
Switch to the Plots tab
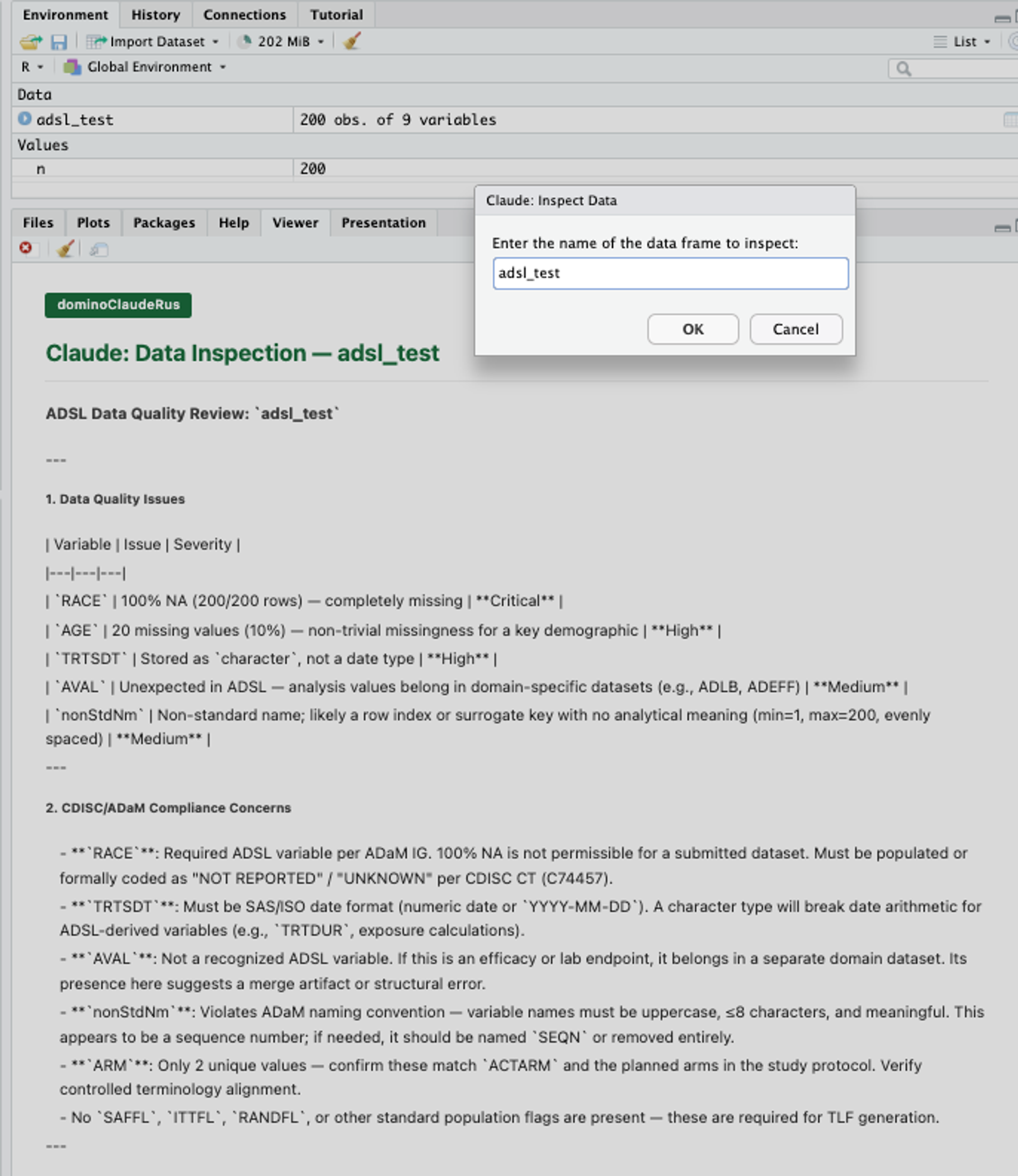[x=93, y=223]
